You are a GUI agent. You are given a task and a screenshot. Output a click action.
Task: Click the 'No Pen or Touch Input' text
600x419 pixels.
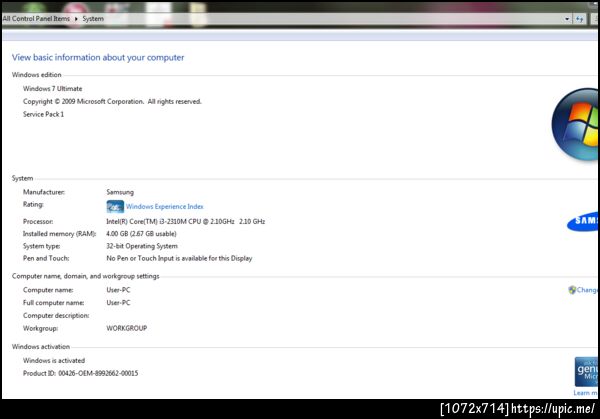(x=179, y=258)
